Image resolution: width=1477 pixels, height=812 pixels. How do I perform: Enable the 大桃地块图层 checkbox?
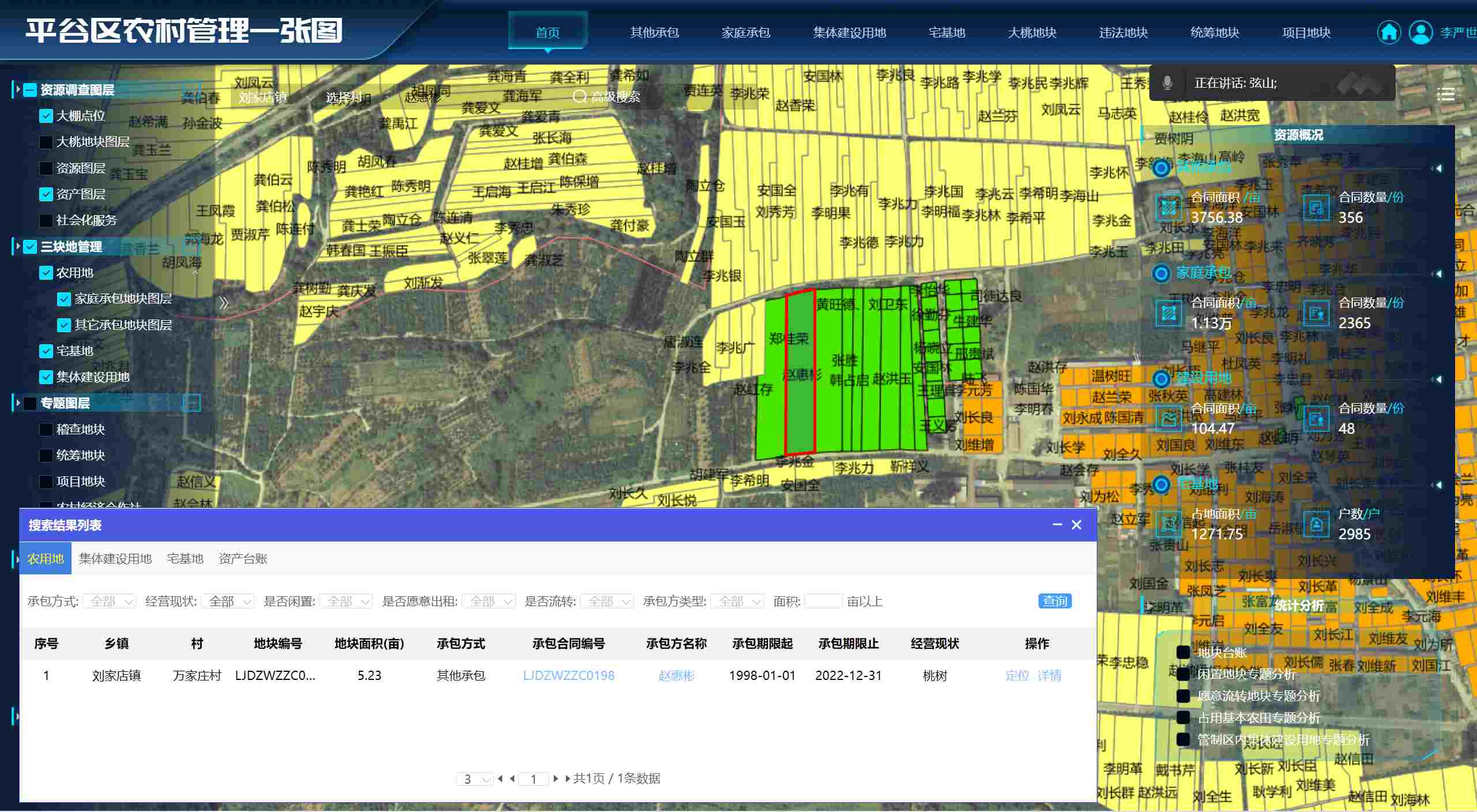click(46, 142)
